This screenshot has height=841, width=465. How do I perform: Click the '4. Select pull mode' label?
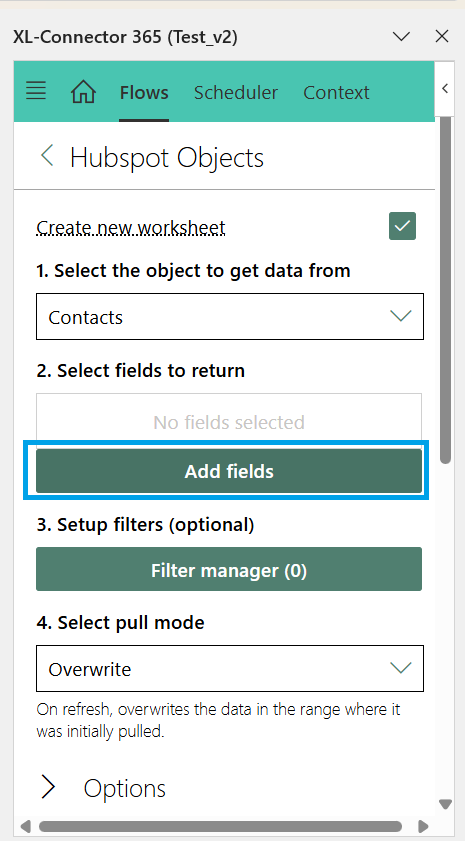coord(120,623)
